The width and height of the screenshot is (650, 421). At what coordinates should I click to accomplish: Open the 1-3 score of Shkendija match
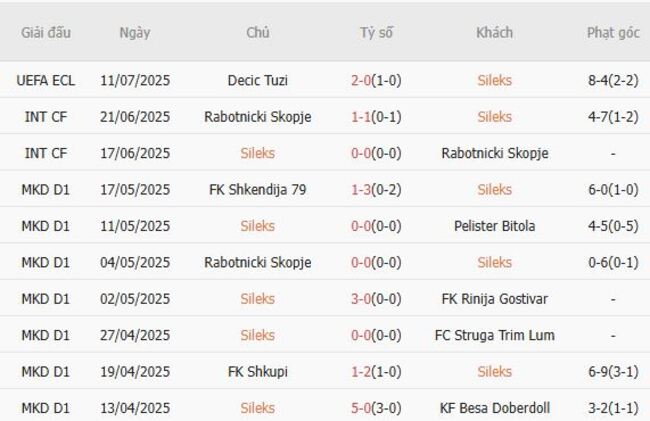tap(376, 190)
